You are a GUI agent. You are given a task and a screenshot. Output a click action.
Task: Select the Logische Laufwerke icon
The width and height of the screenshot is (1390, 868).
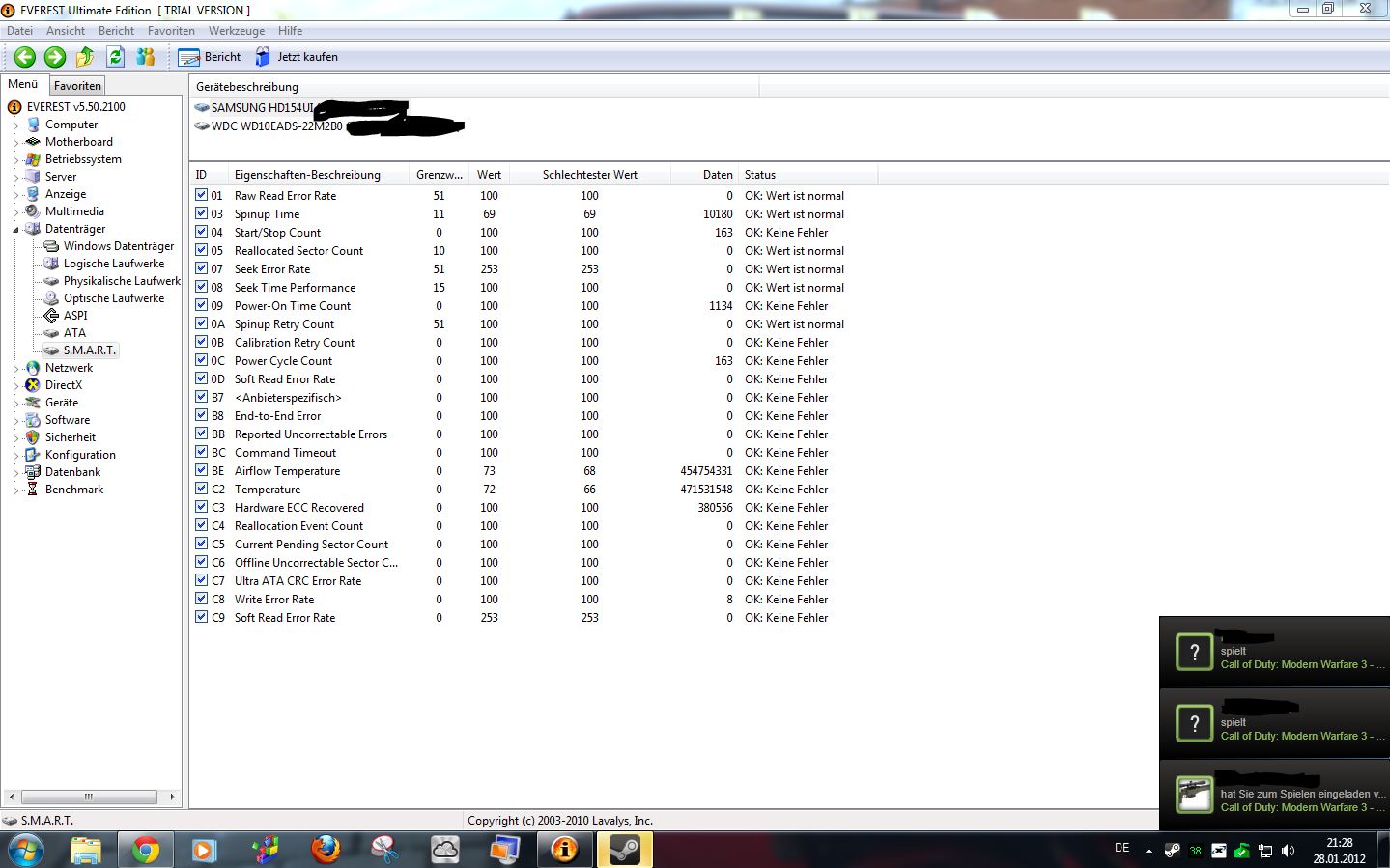pos(51,264)
